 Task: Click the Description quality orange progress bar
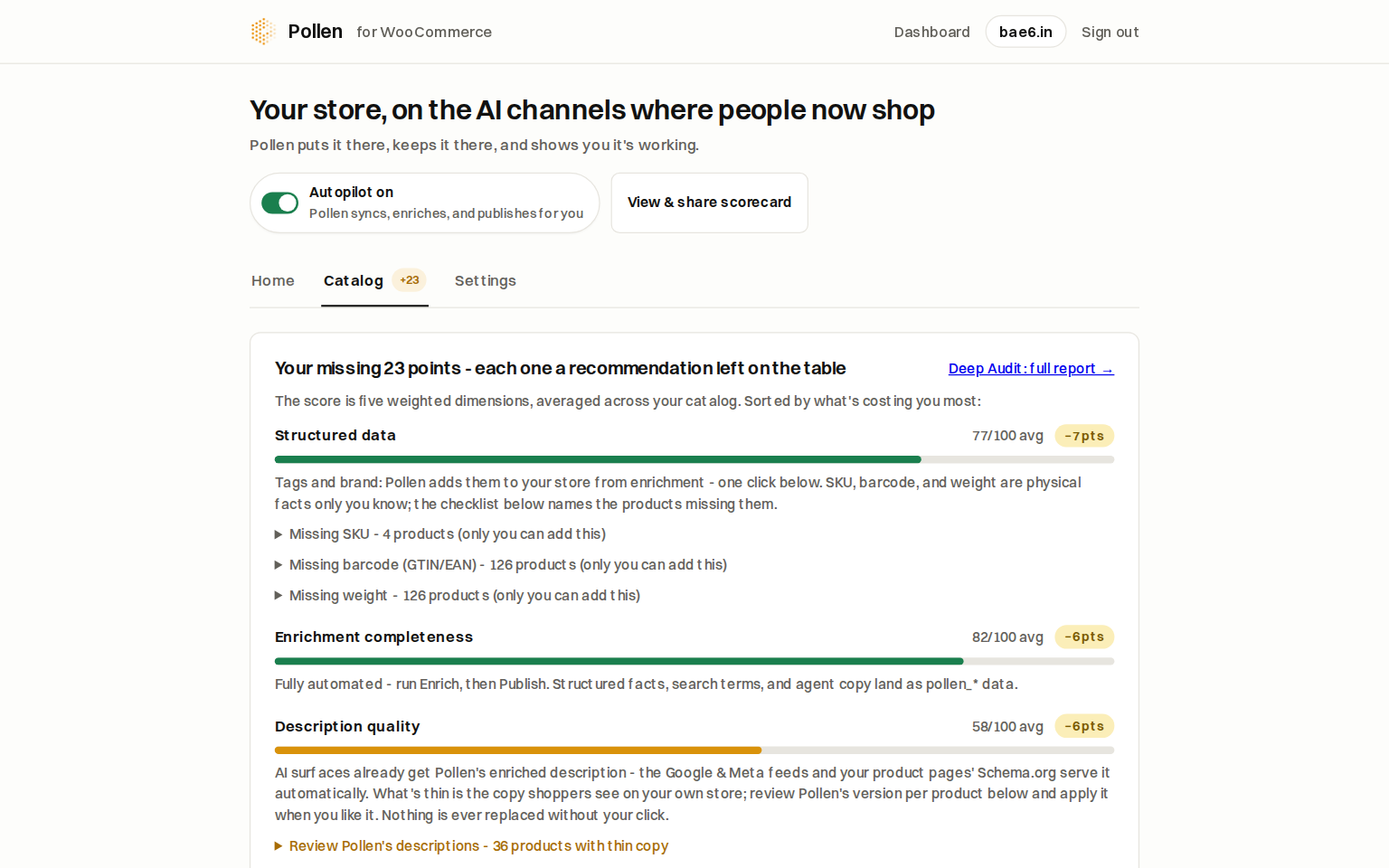[x=694, y=750]
